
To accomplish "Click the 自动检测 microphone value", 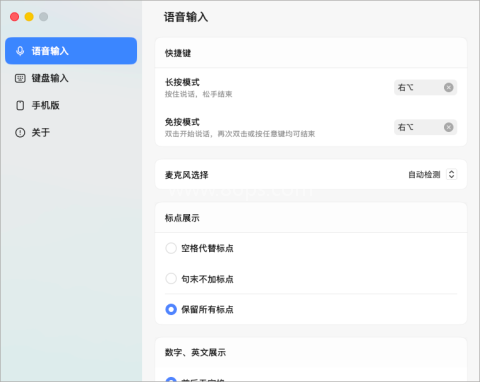I will (424, 174).
